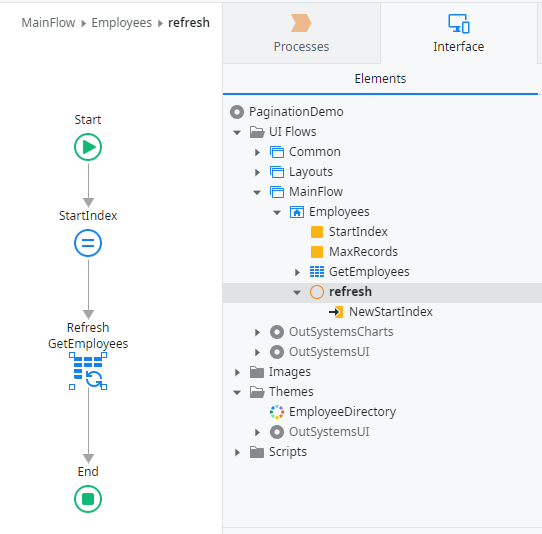Click the MaxRecords variable yellow icon
This screenshot has height=534, width=542.
point(317,252)
